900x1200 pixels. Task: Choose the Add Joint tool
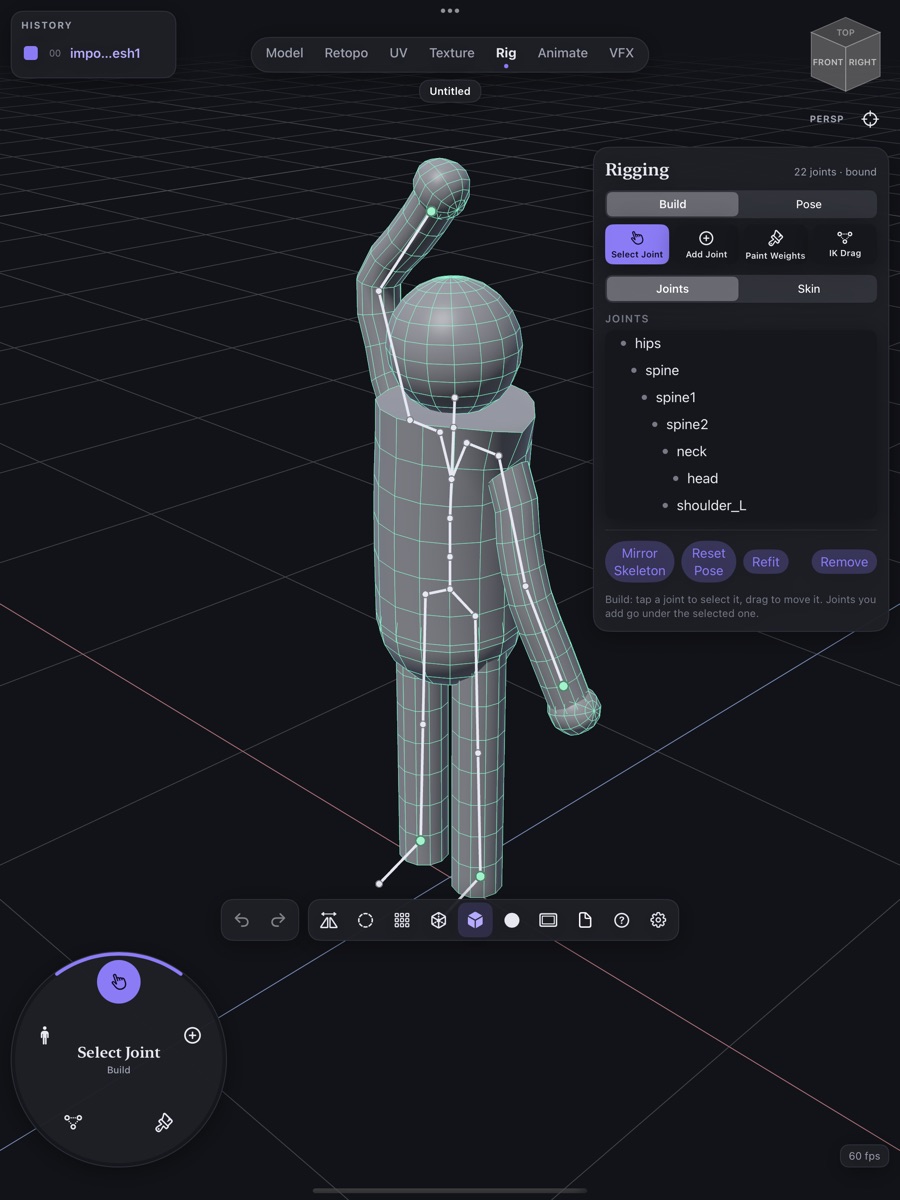[706, 244]
